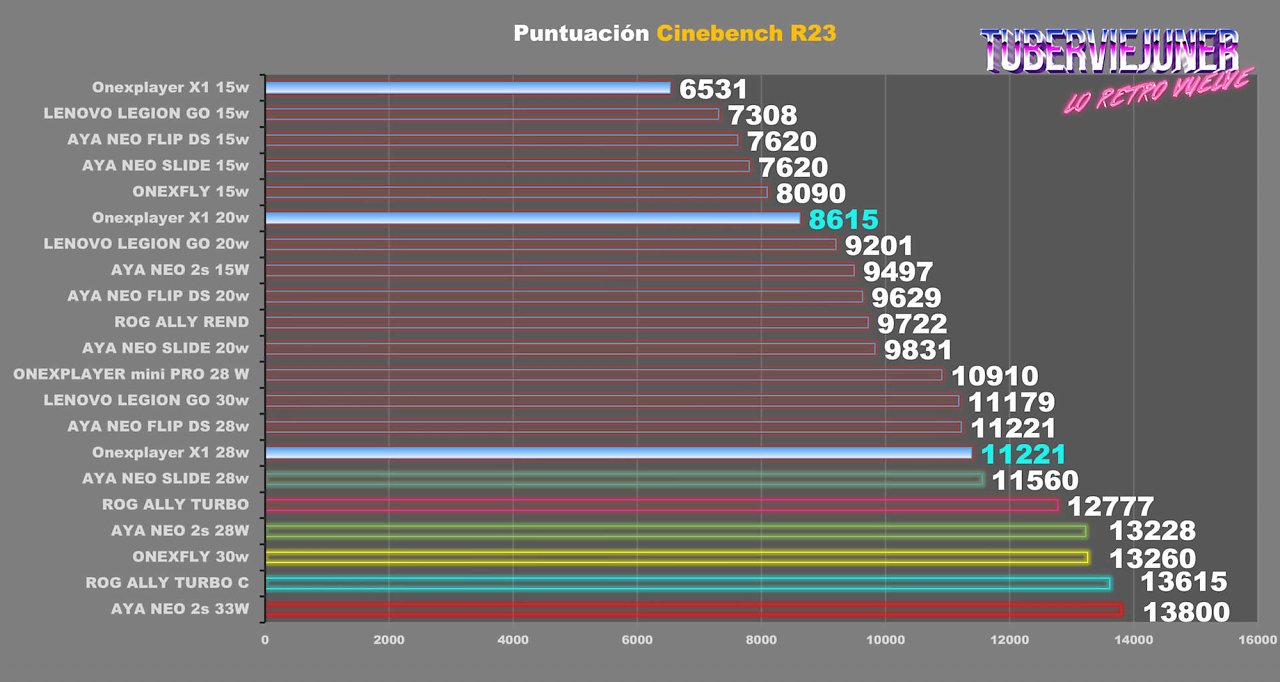Click the TUBERVIEJUNER logo
This screenshot has width=1280, height=682.
pos(1109,52)
